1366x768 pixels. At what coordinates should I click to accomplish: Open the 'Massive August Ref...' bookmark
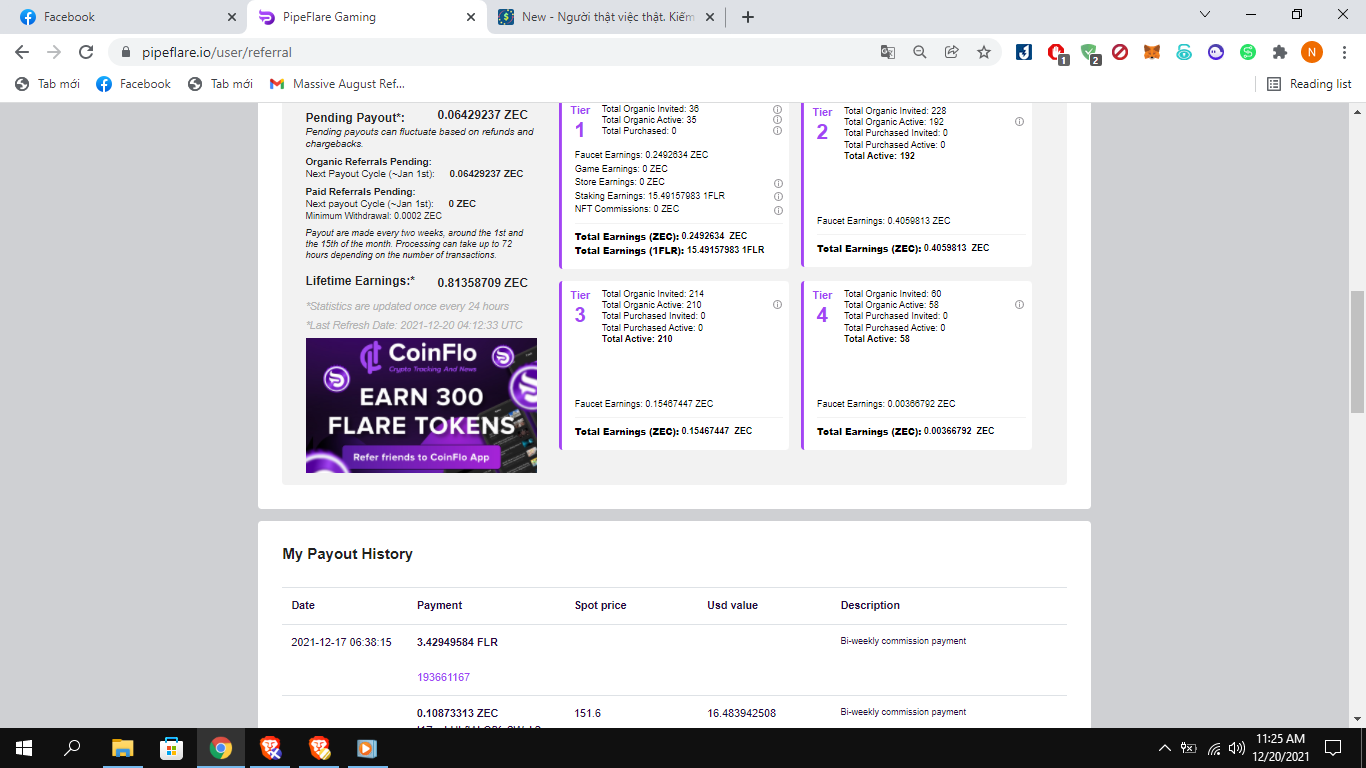click(x=337, y=84)
